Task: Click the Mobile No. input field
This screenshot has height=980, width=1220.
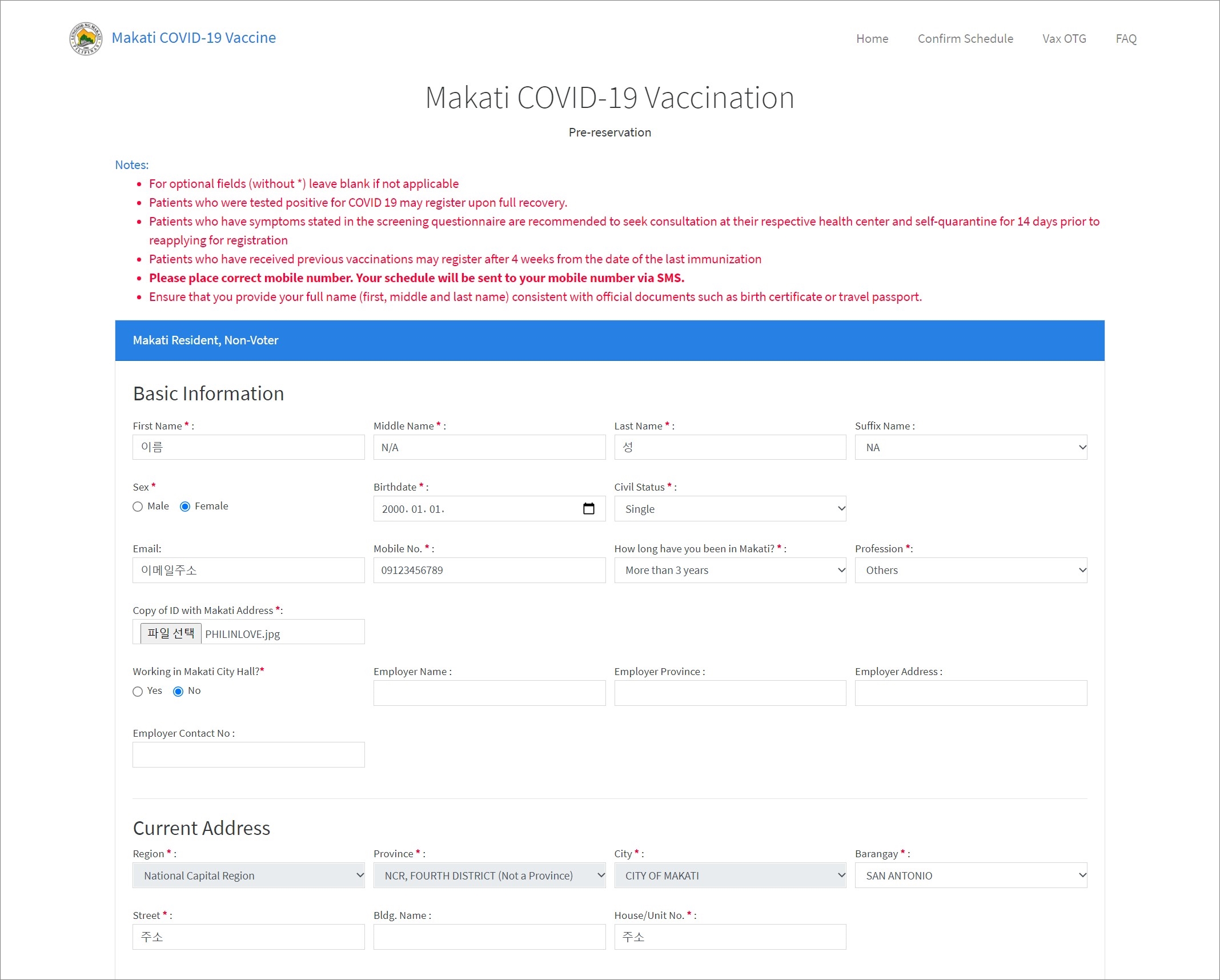Action: [489, 571]
